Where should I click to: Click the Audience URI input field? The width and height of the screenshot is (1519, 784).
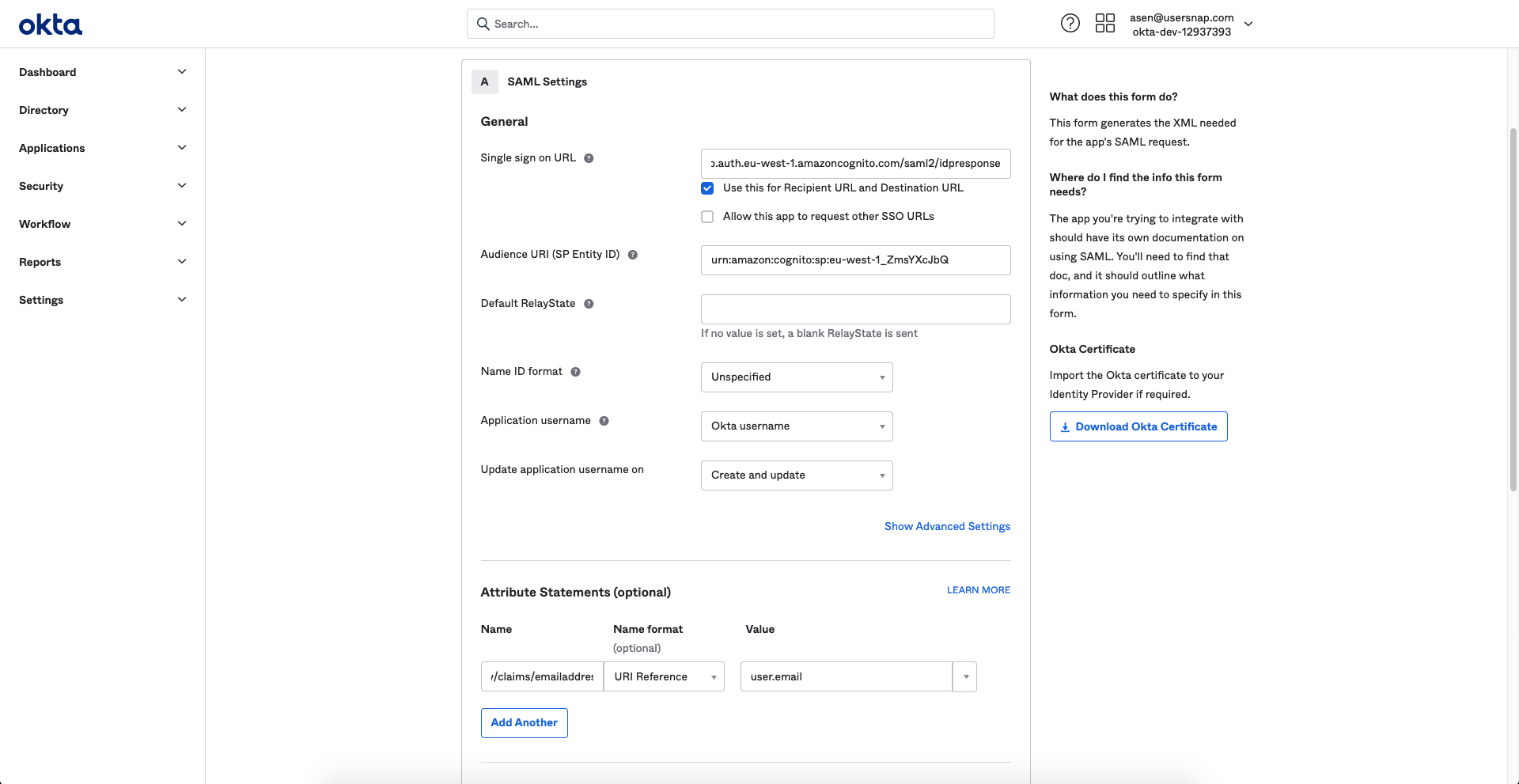tap(855, 260)
